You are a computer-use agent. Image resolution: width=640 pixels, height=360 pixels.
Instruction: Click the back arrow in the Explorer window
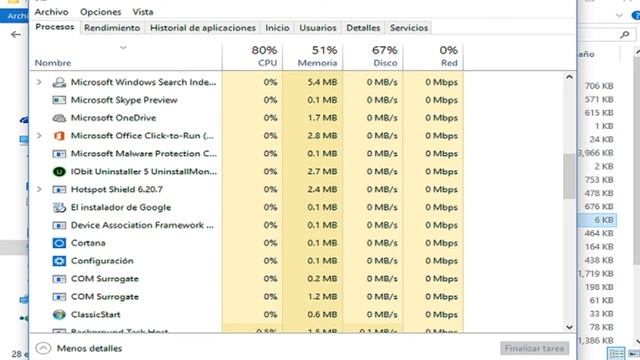[x=16, y=35]
